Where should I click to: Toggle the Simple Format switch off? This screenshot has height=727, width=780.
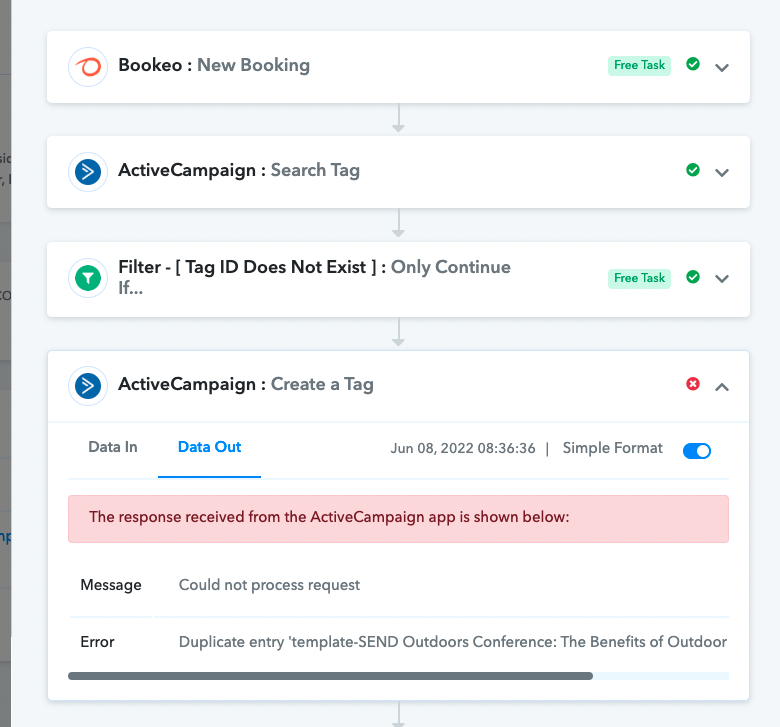tap(697, 451)
